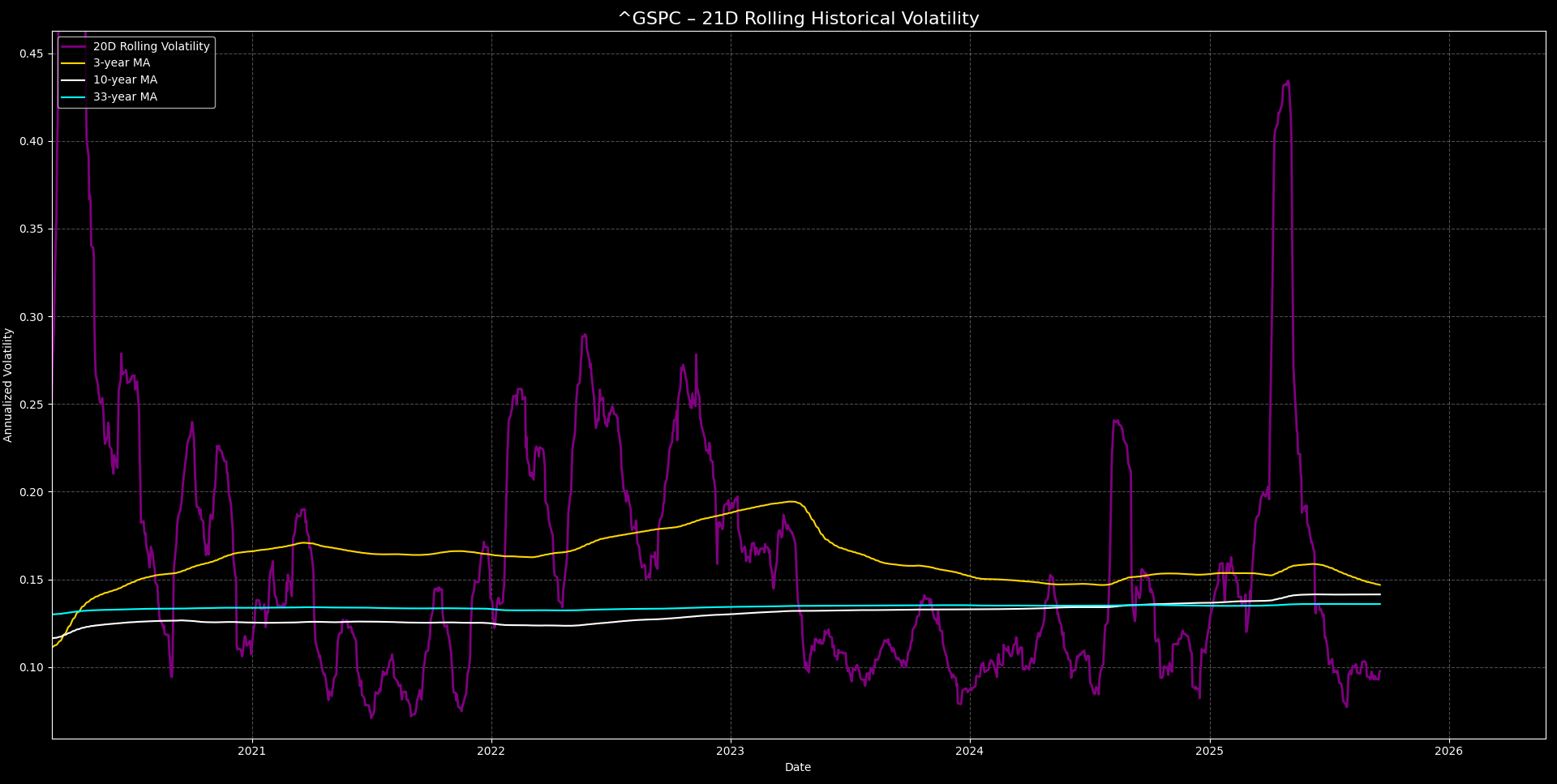
Task: Click the chart title '^GSPC – 21D Rolling Historical Volatility'
Action: 798,19
